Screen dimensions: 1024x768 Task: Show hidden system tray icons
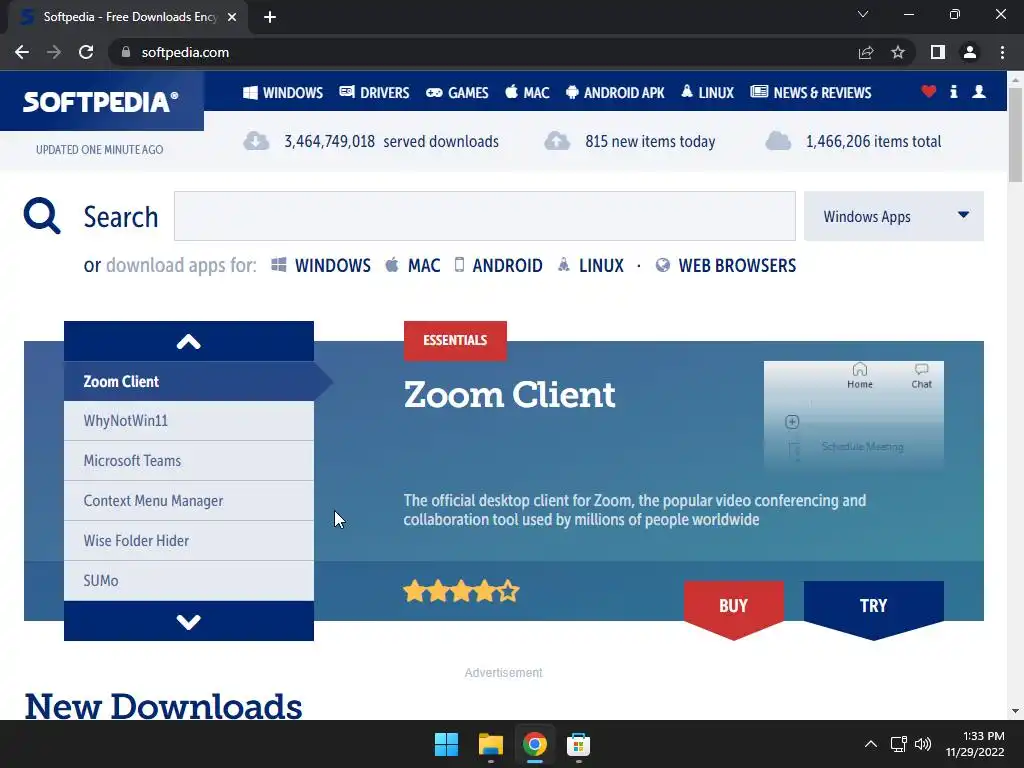(x=871, y=744)
